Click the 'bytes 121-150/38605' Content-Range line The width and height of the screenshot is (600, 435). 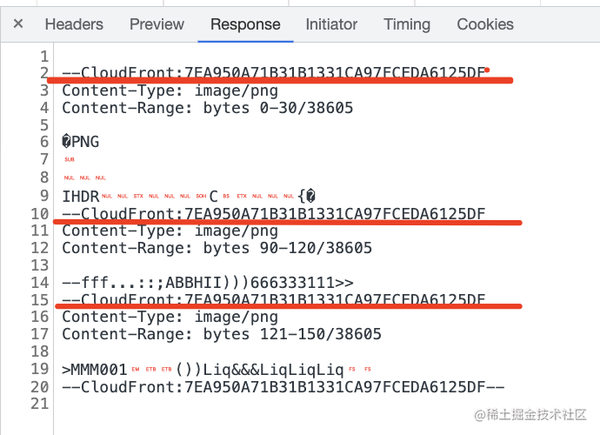[221, 333]
